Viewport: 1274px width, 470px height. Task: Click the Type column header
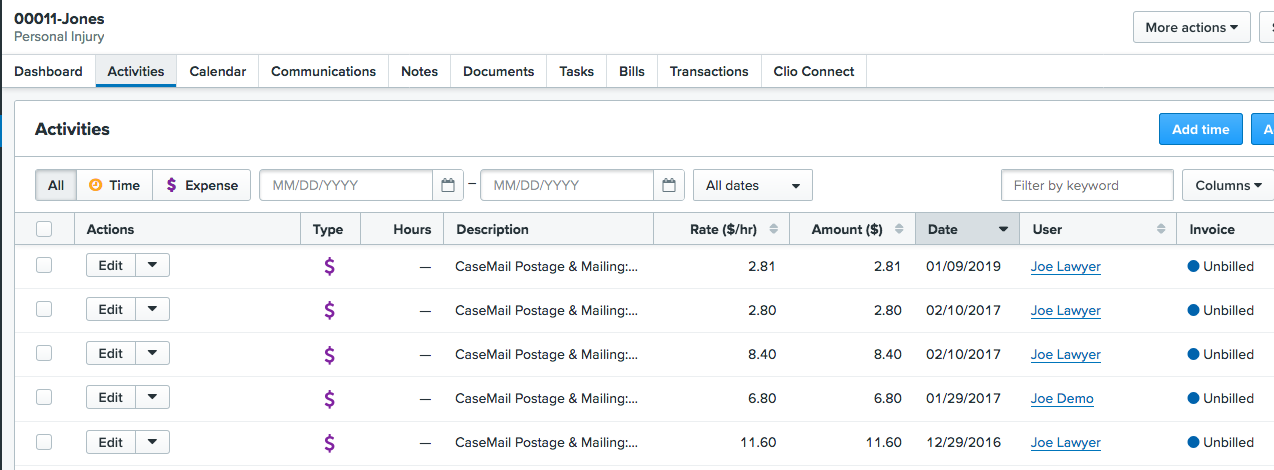[330, 229]
